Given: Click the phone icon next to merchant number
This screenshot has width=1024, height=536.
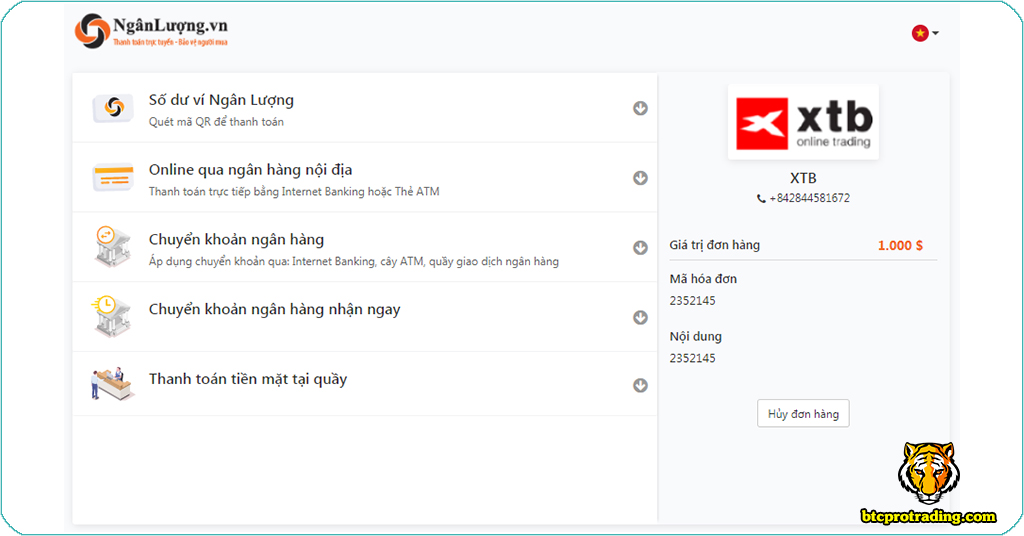Looking at the screenshot, I should pos(761,198).
